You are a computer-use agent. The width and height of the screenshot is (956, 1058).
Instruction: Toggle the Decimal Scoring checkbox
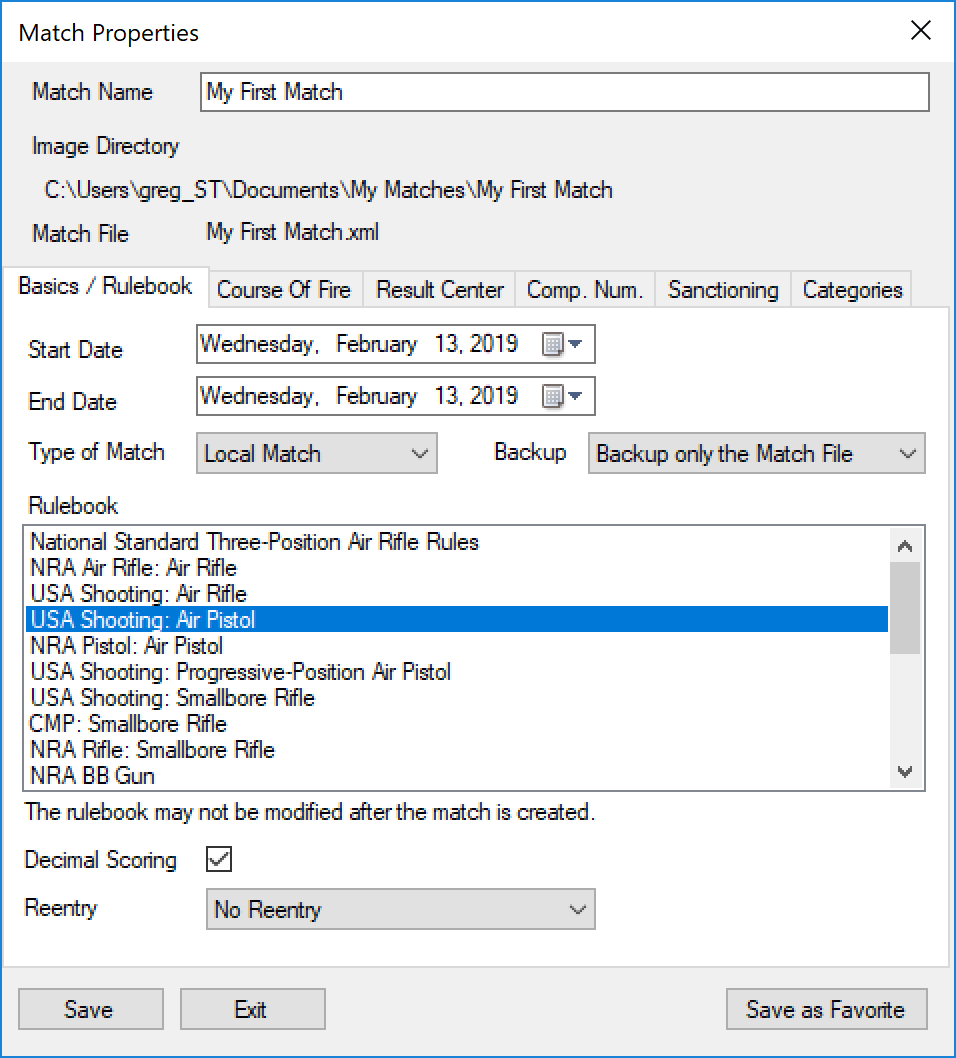click(218, 860)
